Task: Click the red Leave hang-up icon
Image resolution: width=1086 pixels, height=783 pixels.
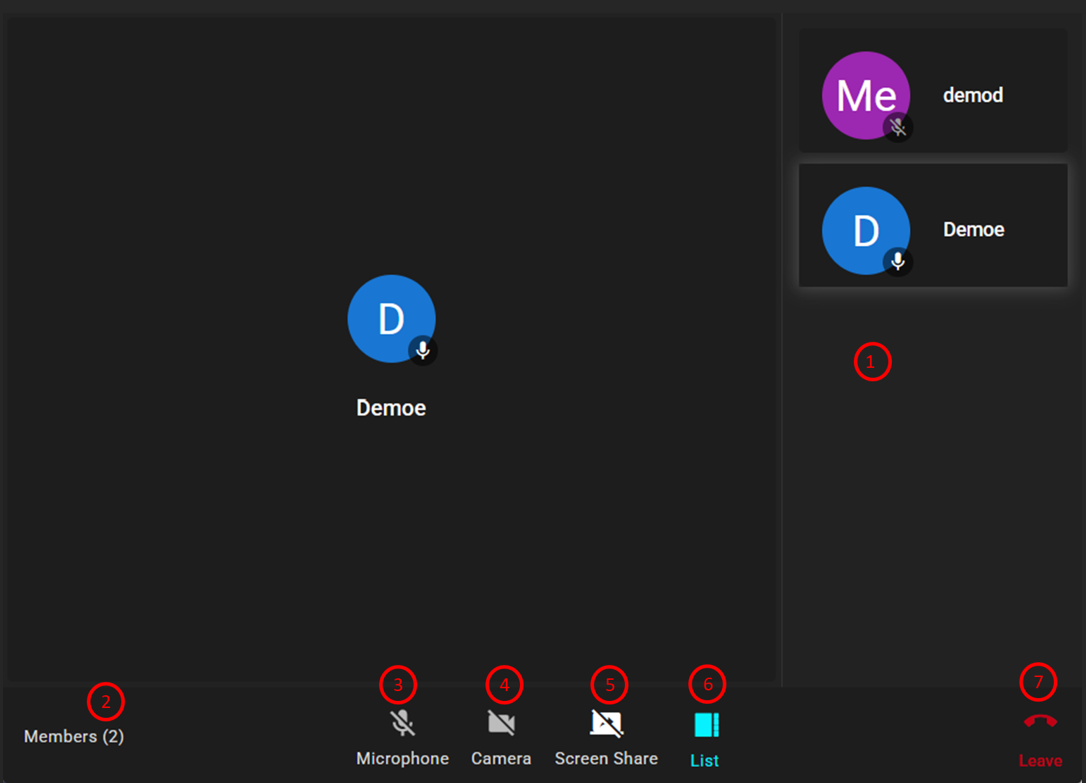Action: click(1040, 722)
